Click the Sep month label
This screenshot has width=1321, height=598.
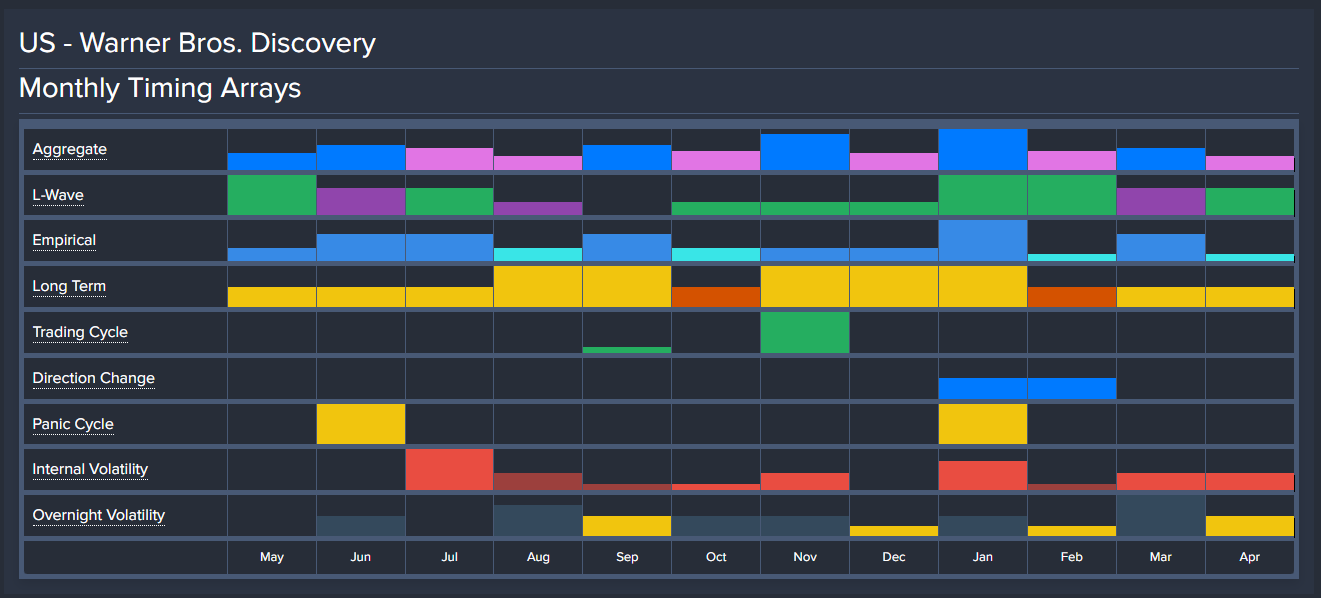pos(627,557)
